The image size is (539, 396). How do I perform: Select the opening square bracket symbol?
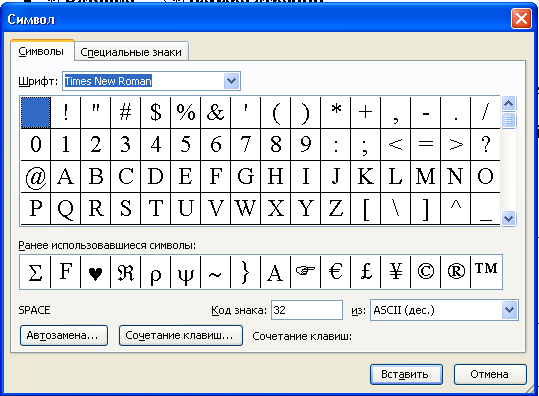(365, 209)
